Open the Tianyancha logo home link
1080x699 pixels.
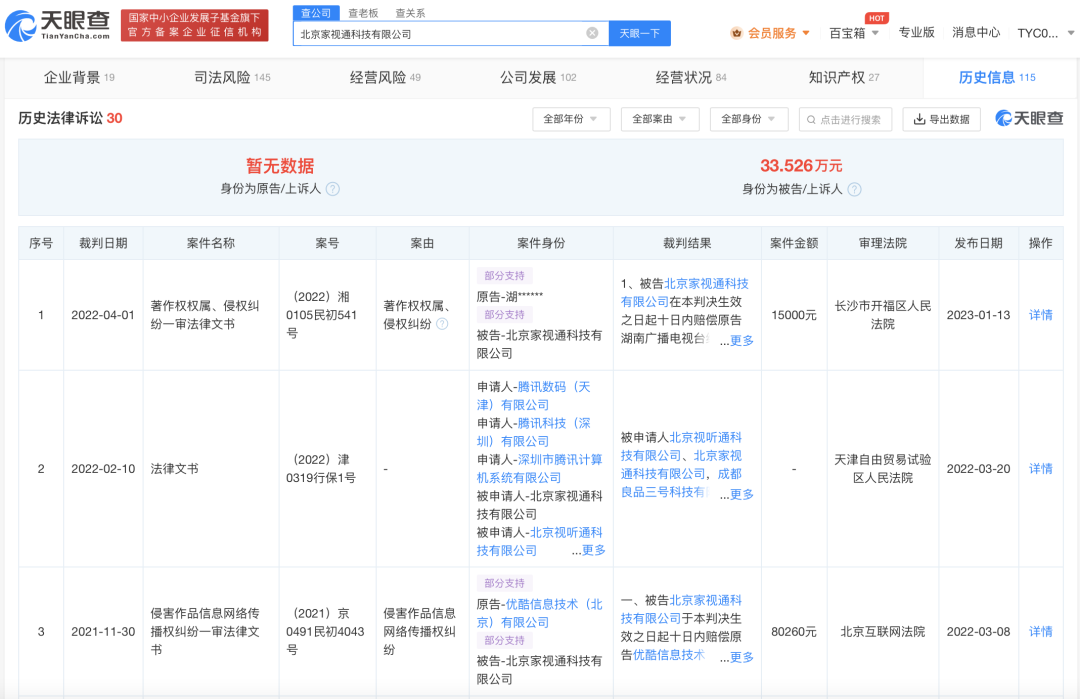[x=58, y=25]
